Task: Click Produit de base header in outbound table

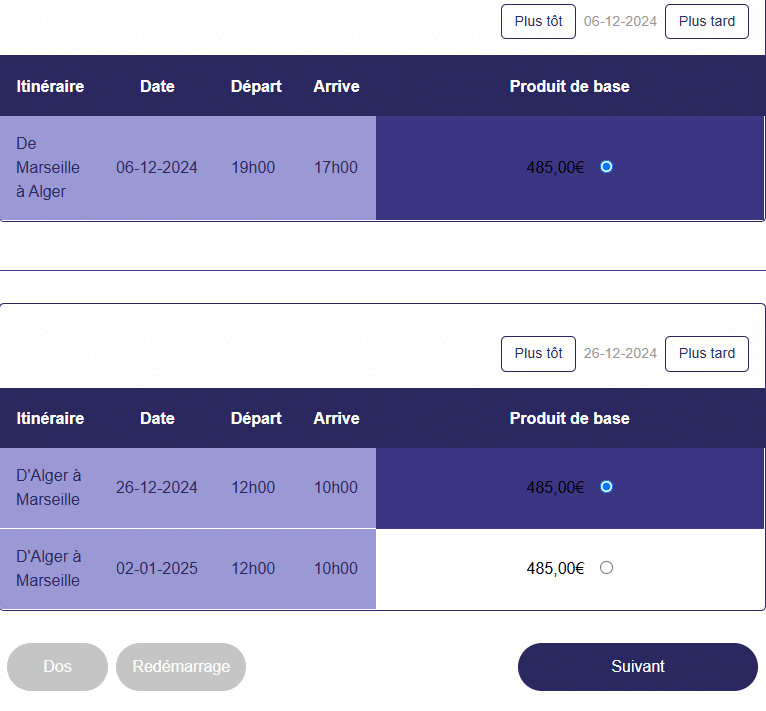Action: tap(570, 86)
